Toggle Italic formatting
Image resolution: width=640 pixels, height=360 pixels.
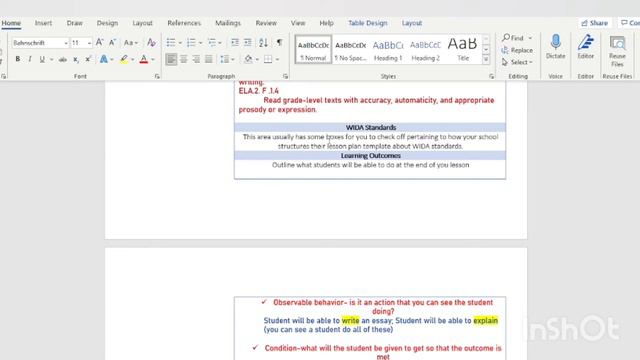(30, 59)
